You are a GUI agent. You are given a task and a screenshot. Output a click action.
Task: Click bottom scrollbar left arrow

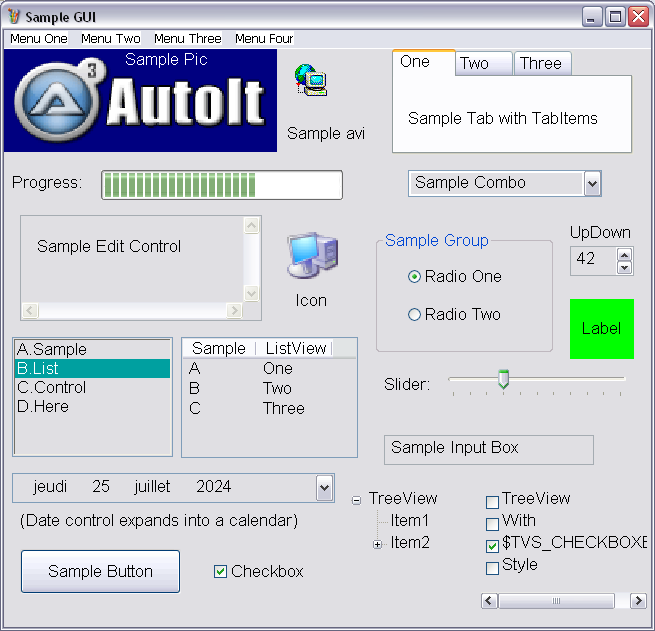(490, 601)
